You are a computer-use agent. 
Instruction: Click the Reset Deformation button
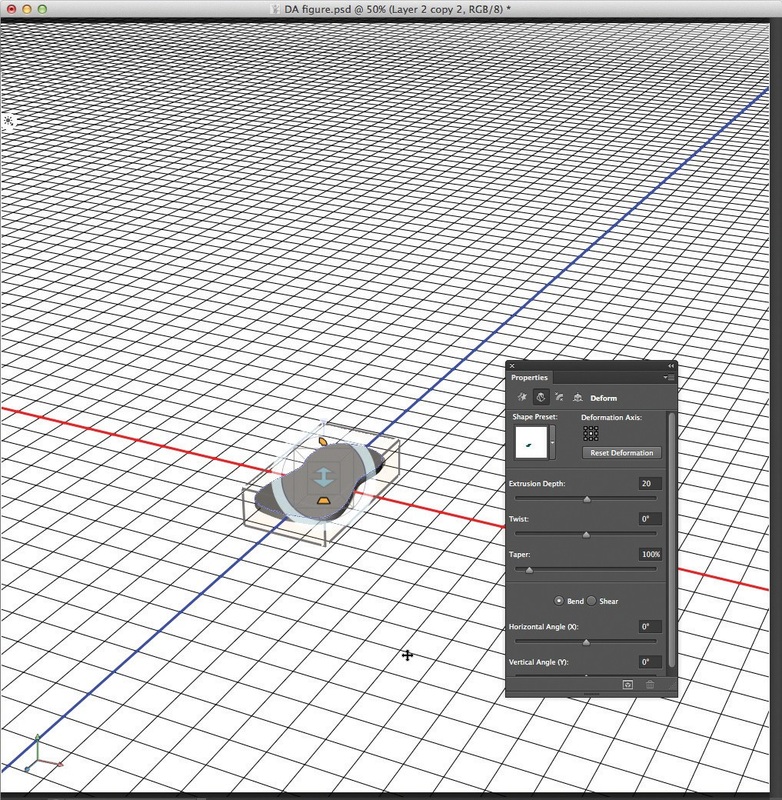pyautogui.click(x=621, y=453)
